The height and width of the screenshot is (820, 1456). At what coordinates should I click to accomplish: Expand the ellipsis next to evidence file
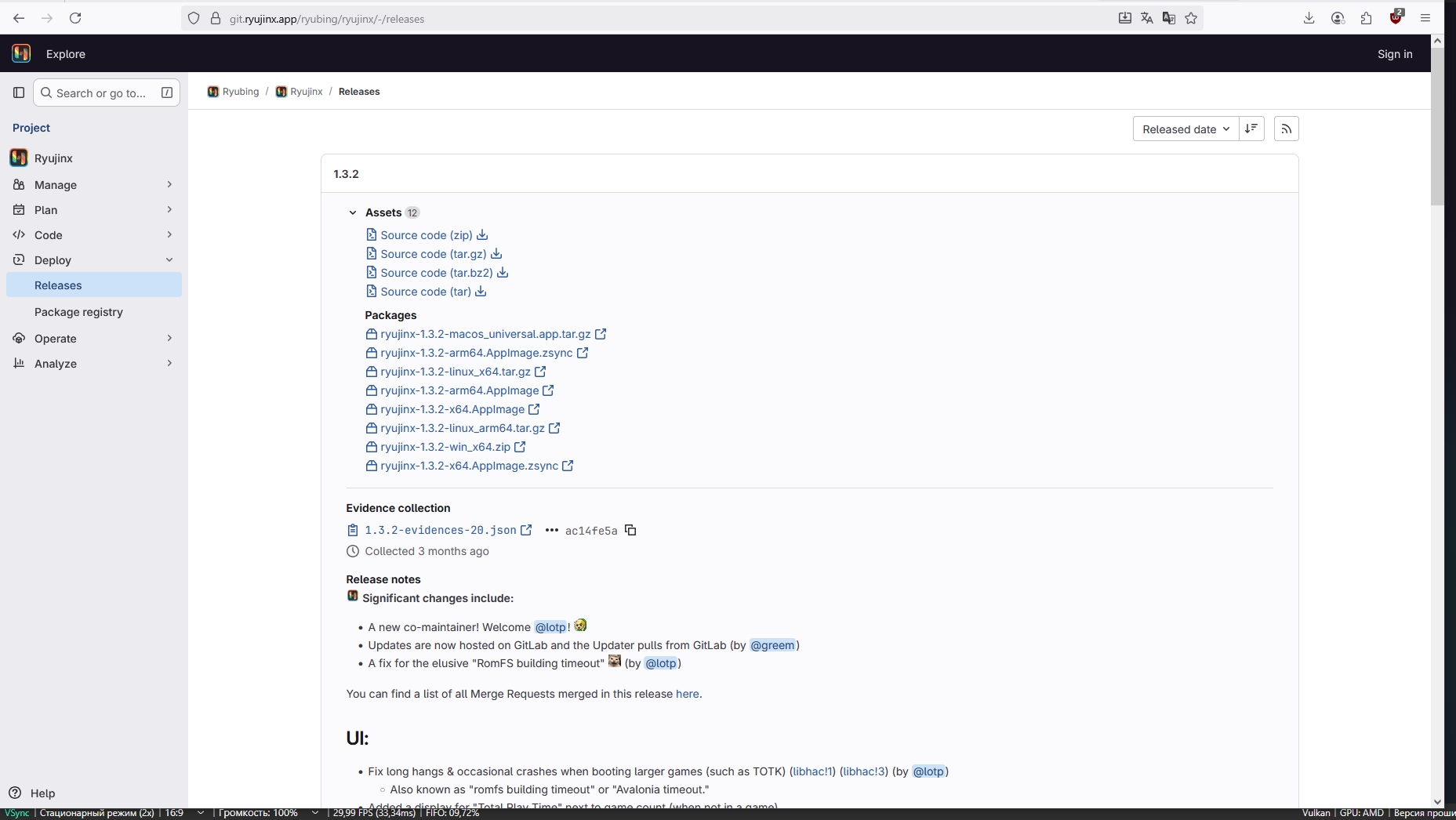552,530
